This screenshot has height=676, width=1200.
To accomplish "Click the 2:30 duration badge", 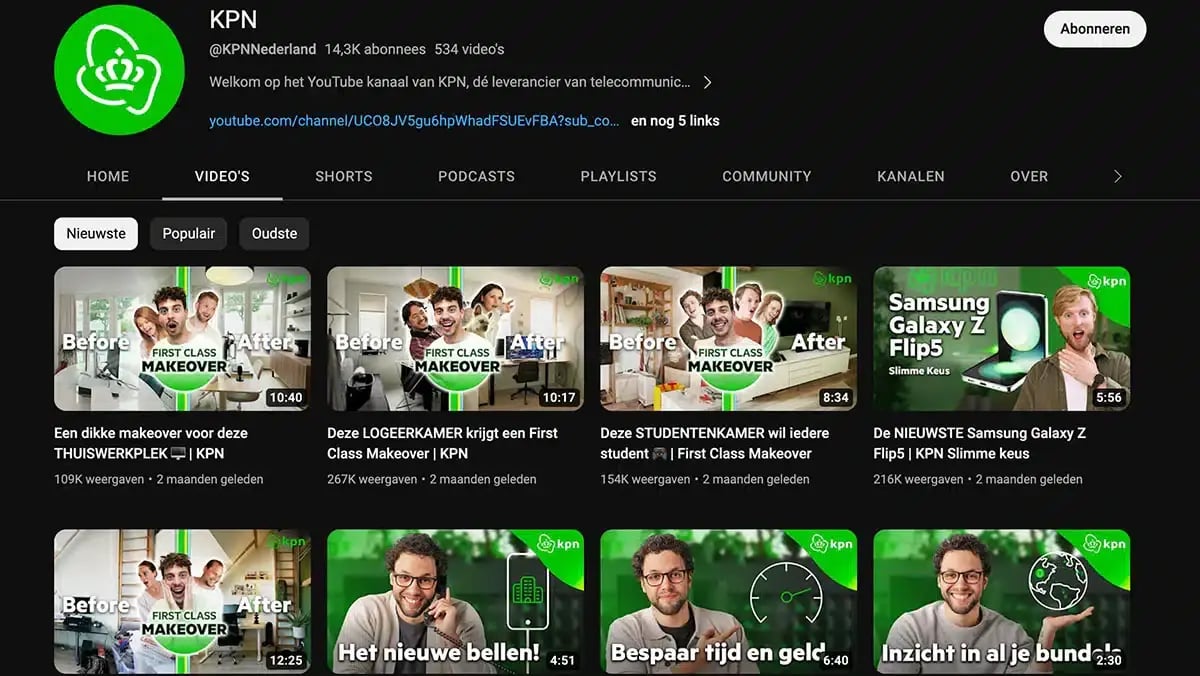I will coord(1108,660).
